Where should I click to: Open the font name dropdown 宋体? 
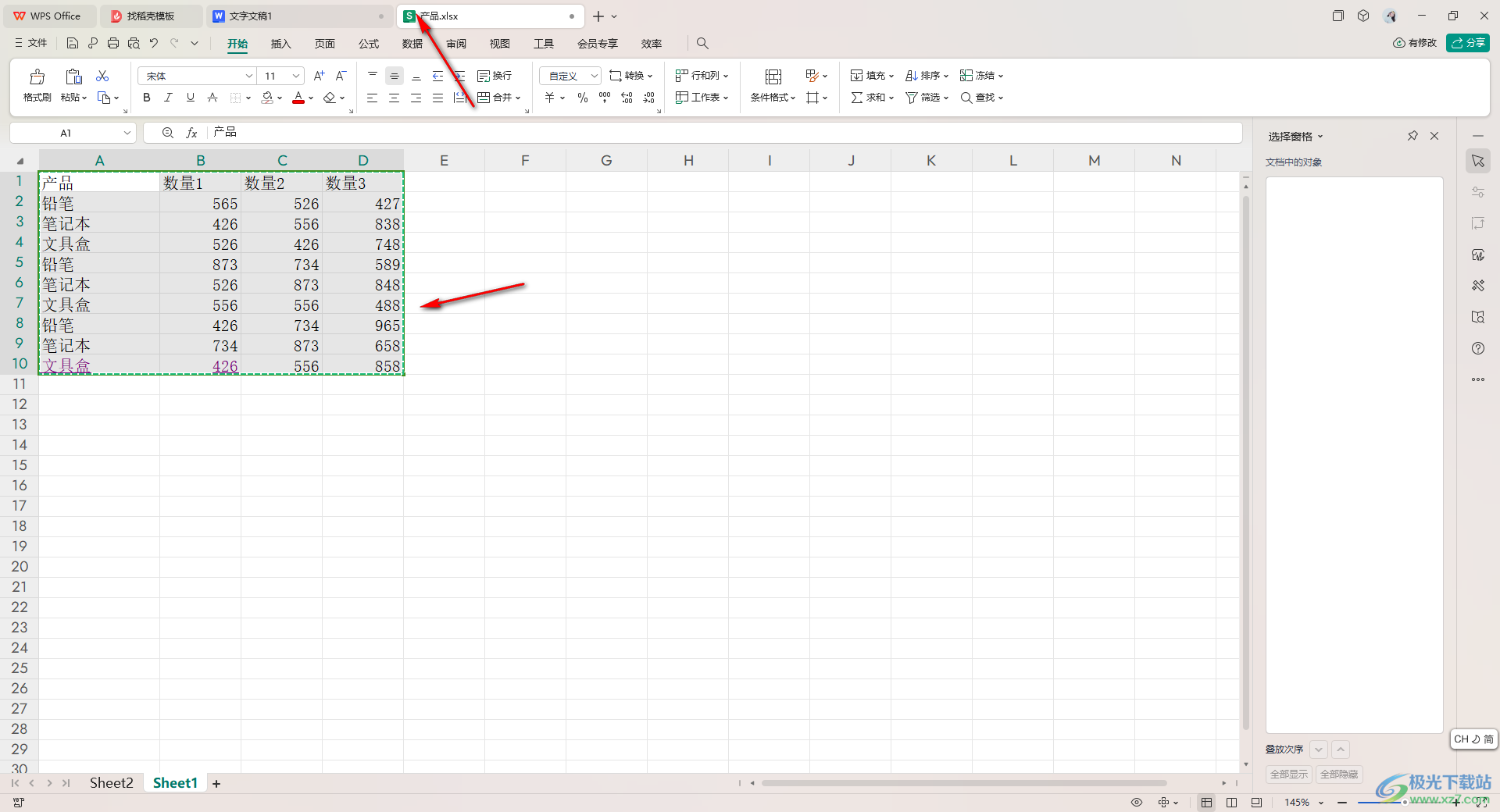pyautogui.click(x=249, y=76)
